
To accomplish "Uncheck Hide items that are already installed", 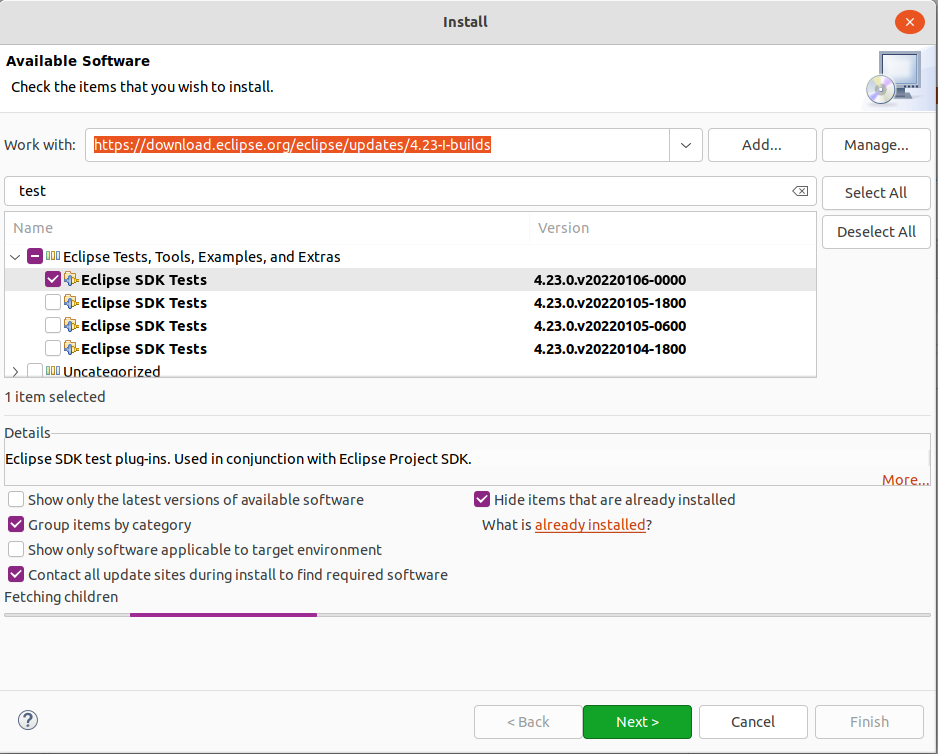I will [482, 499].
